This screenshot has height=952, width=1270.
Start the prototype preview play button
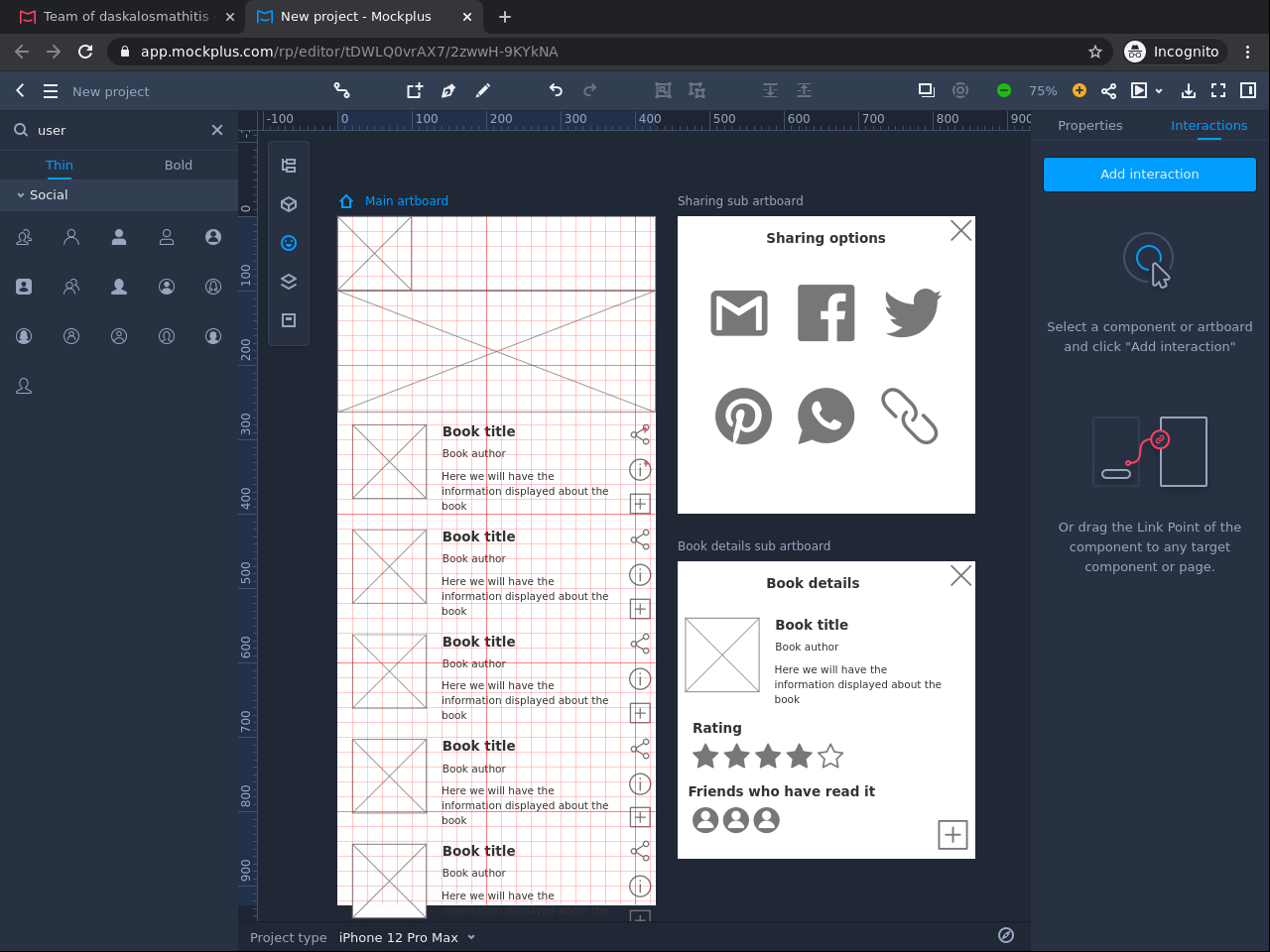point(1139,90)
